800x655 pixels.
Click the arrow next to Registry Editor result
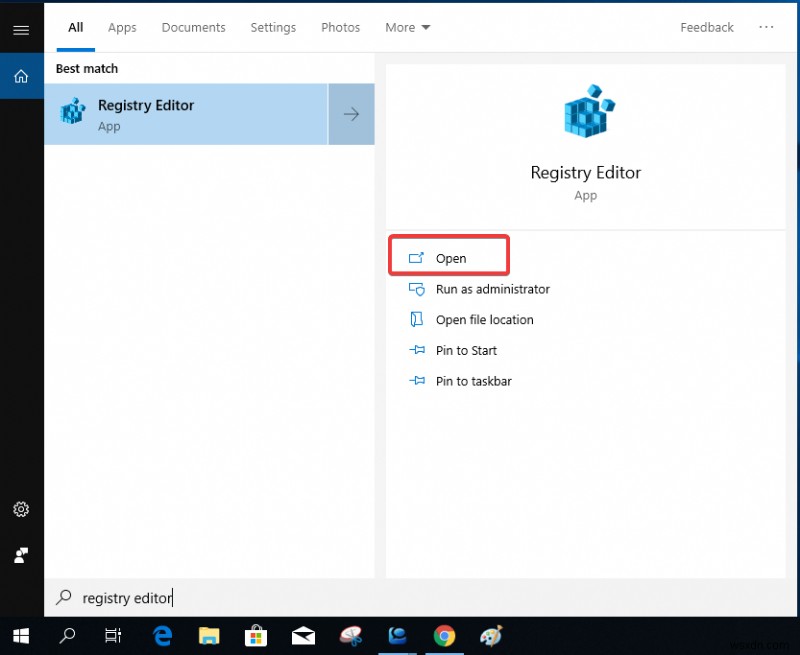pyautogui.click(x=351, y=113)
